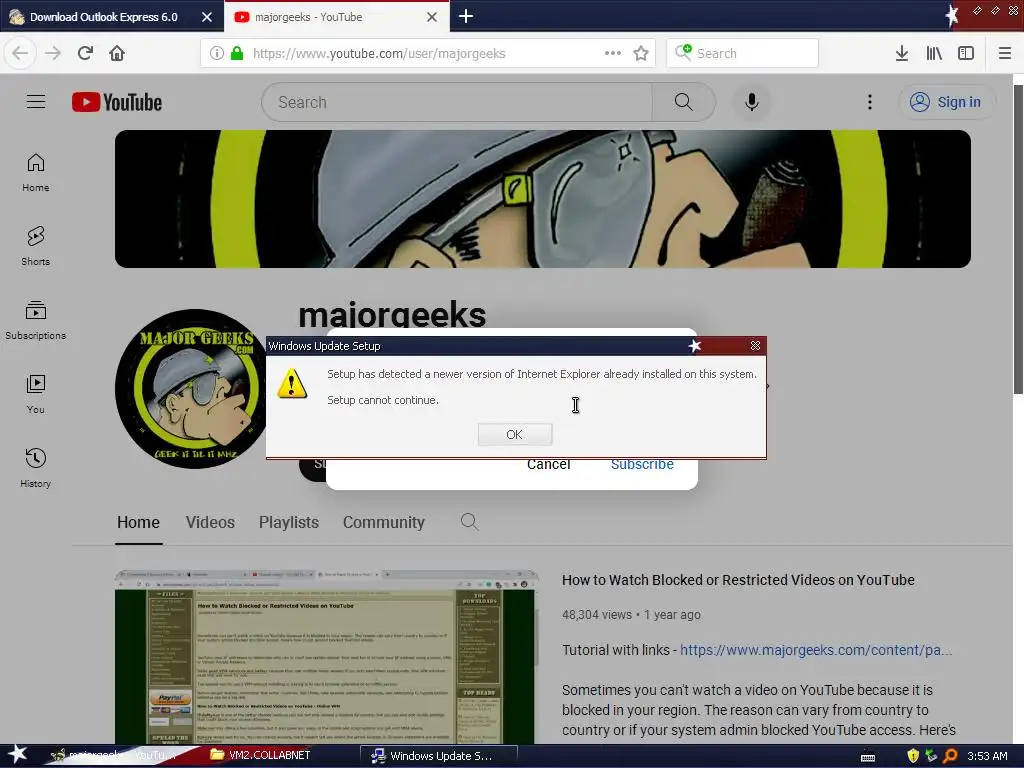Screen dimensions: 1024x768
Task: Search within the channel using magnifier icon
Action: pyautogui.click(x=470, y=521)
